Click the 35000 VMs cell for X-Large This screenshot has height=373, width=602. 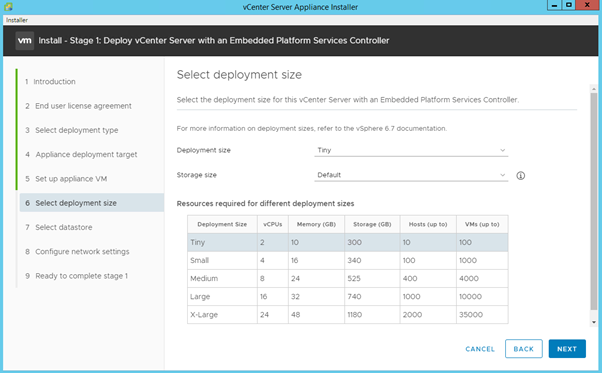click(482, 314)
